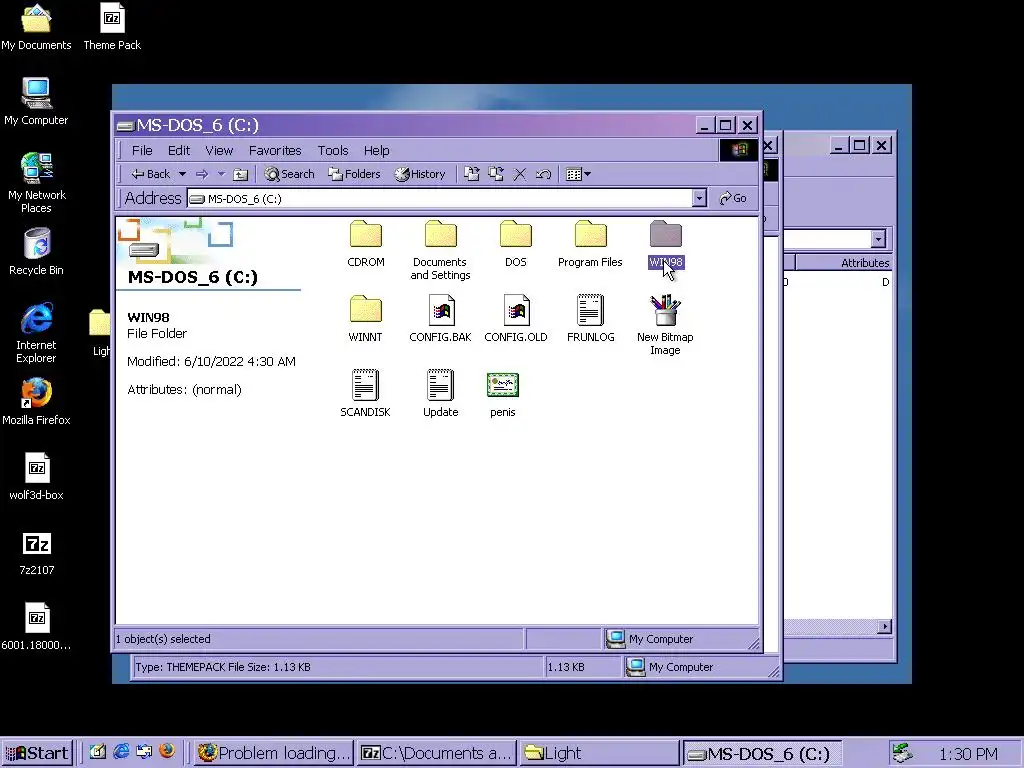Image resolution: width=1024 pixels, height=768 pixels.
Task: Click right scroll arrow in background window
Action: 884,627
